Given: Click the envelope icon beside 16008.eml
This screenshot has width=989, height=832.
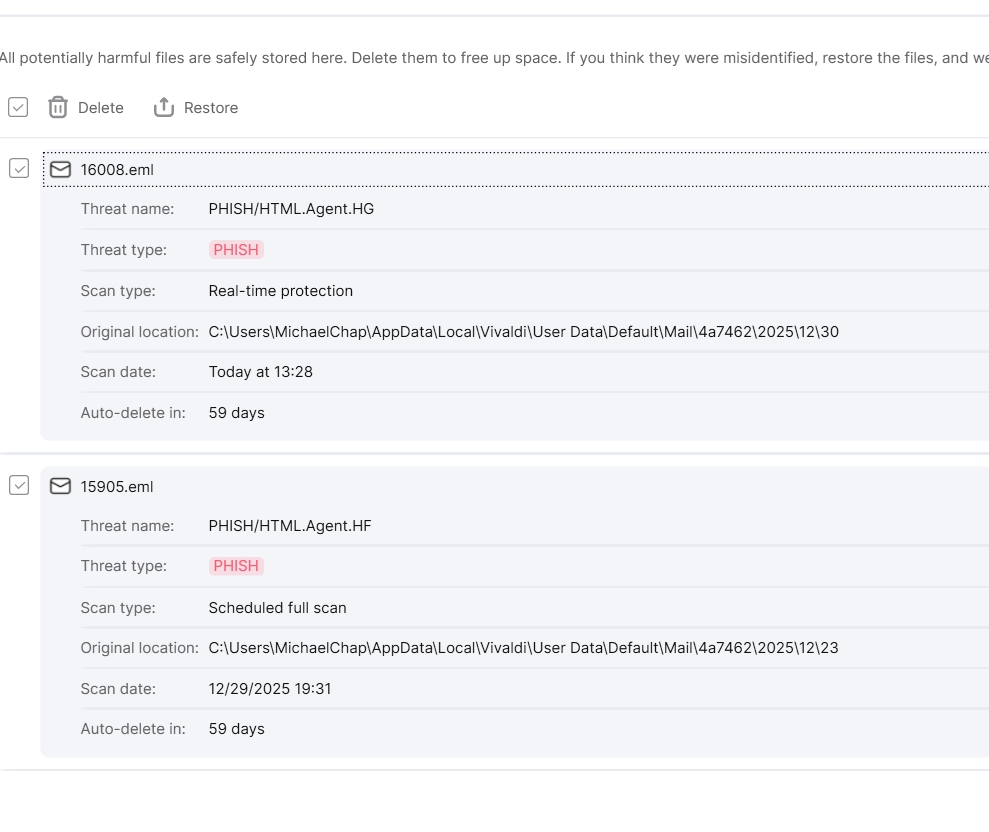Looking at the screenshot, I should tap(61, 170).
